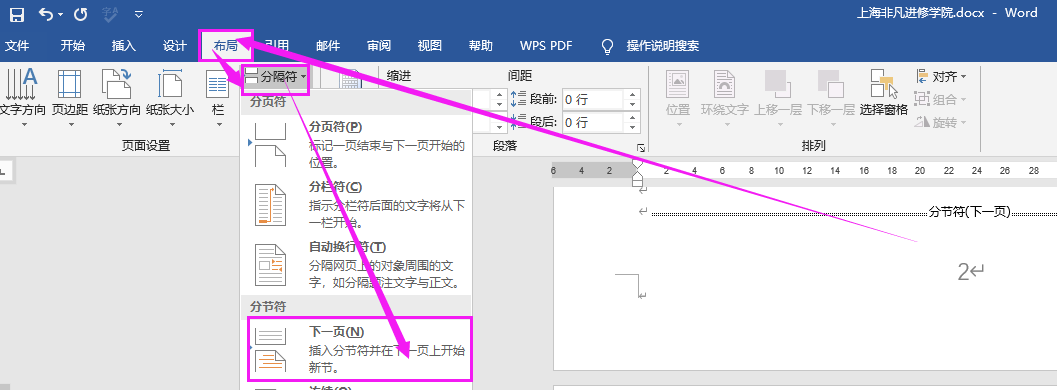Switch to the 设计 tab
The image size is (1057, 390).
[x=175, y=46]
